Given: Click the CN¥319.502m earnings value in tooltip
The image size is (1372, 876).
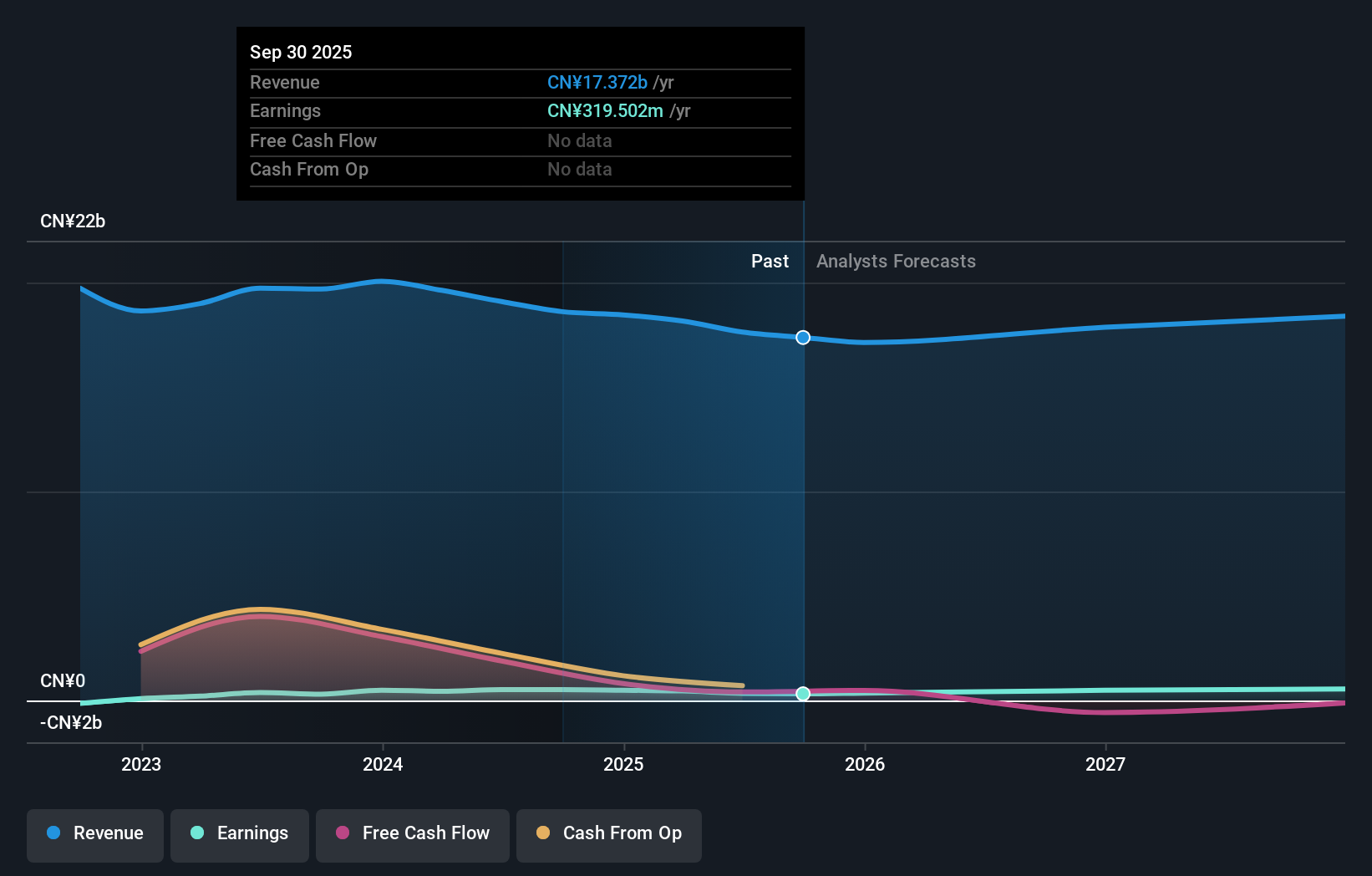Looking at the screenshot, I should pyautogui.click(x=605, y=111).
